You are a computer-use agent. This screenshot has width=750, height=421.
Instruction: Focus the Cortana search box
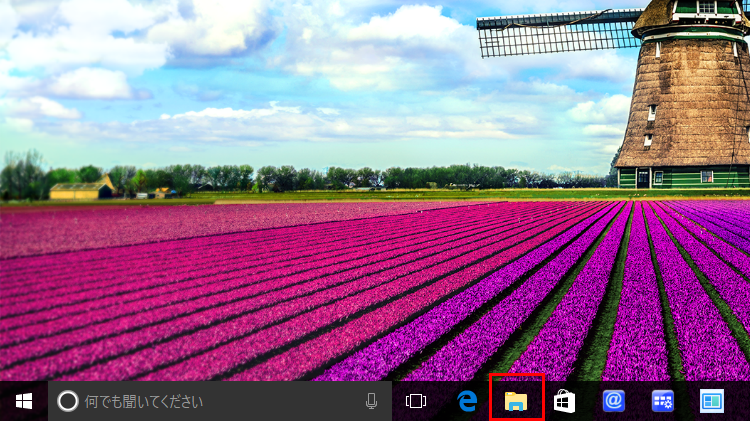pos(220,401)
